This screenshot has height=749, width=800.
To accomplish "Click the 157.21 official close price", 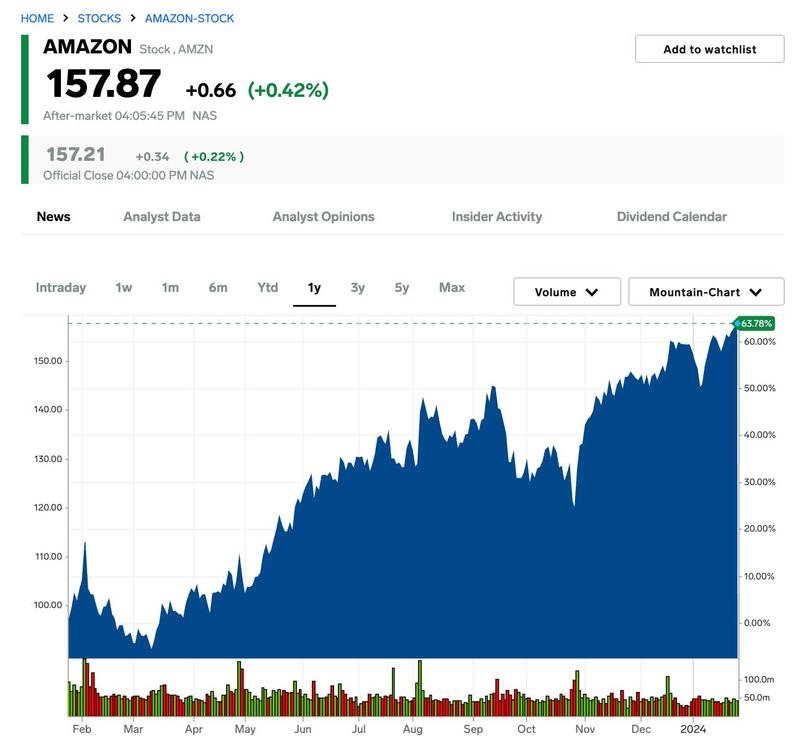I will [76, 154].
